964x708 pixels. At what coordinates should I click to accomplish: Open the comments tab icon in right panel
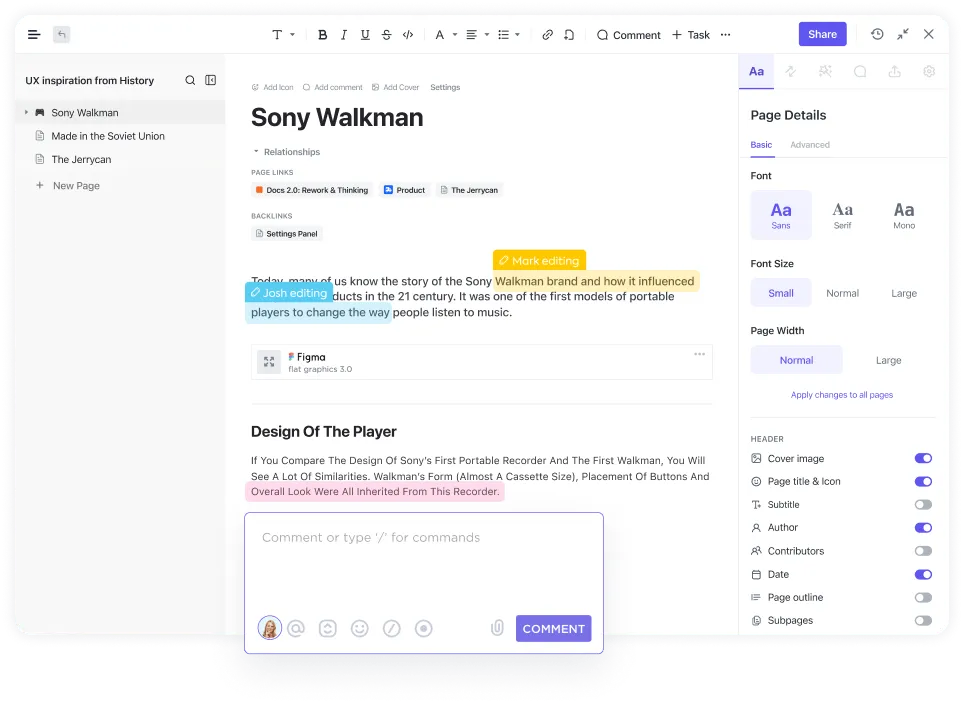(860, 71)
